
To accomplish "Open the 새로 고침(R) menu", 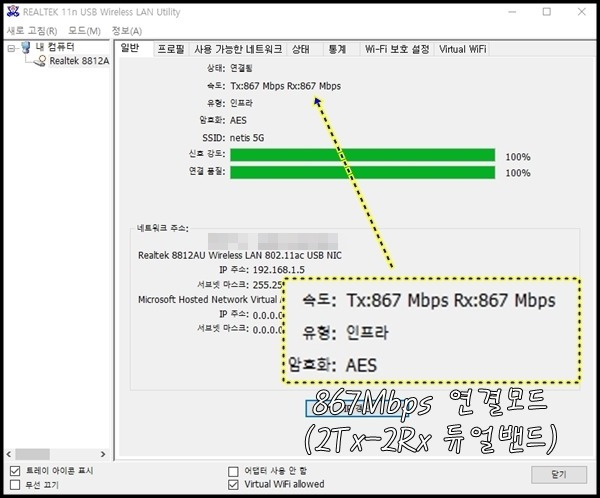I will point(32,31).
